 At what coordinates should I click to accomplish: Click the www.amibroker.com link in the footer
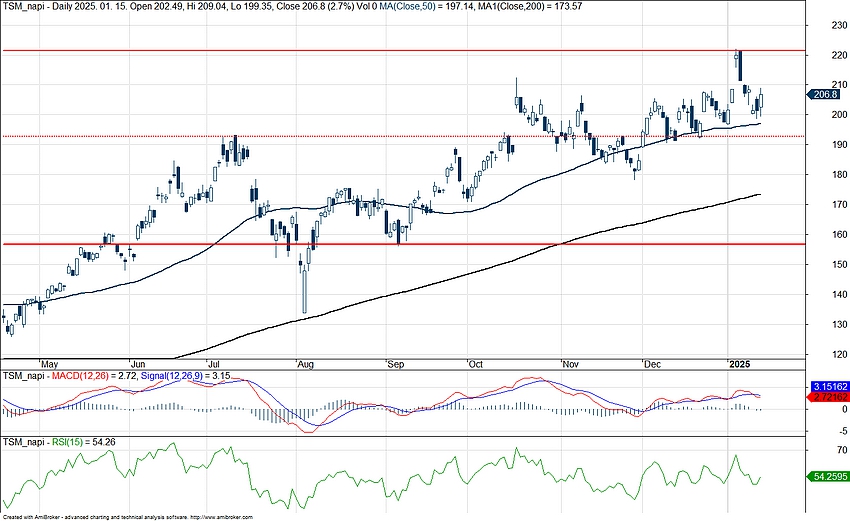(x=222, y=518)
